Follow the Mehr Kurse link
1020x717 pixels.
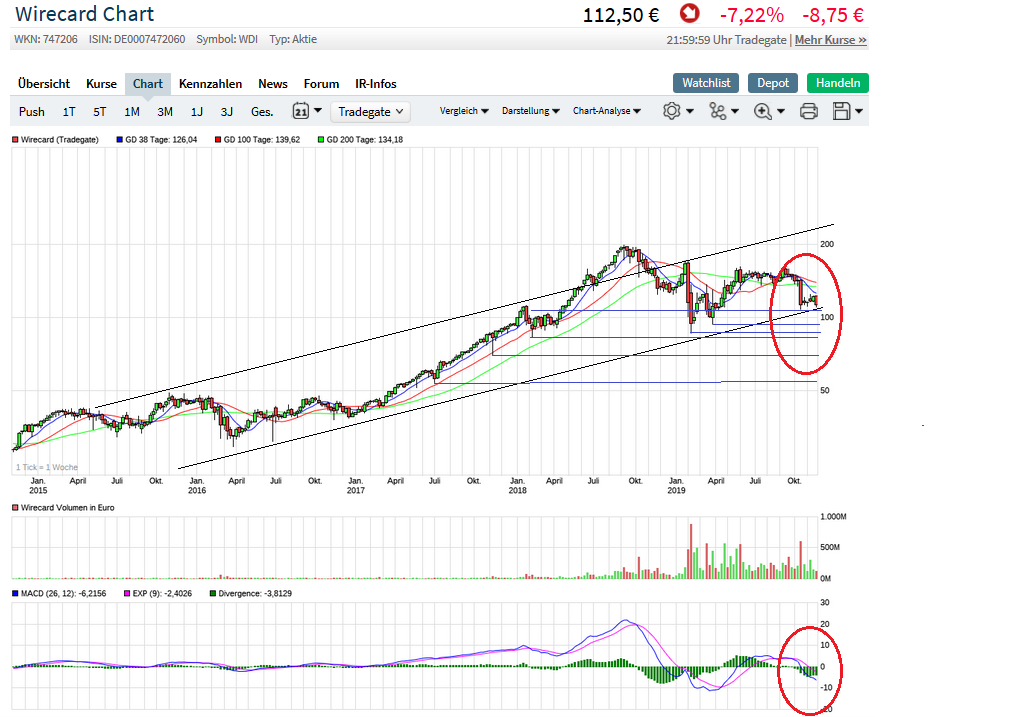pyautogui.click(x=831, y=40)
